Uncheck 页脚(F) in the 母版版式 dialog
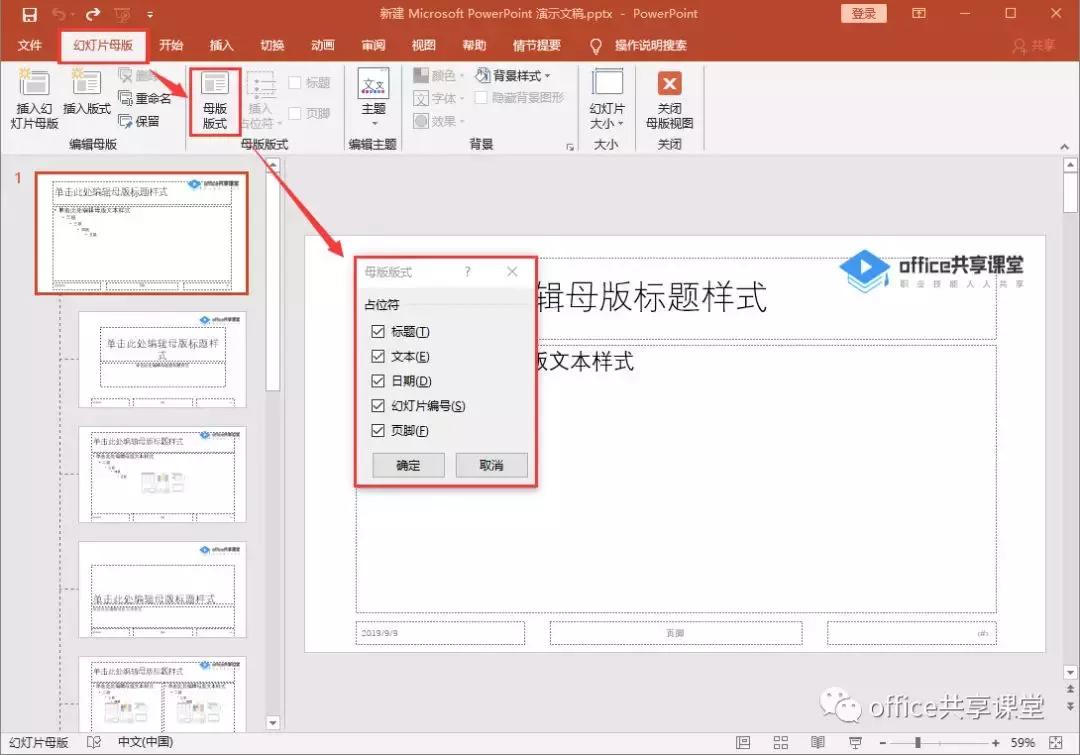 pyautogui.click(x=377, y=431)
